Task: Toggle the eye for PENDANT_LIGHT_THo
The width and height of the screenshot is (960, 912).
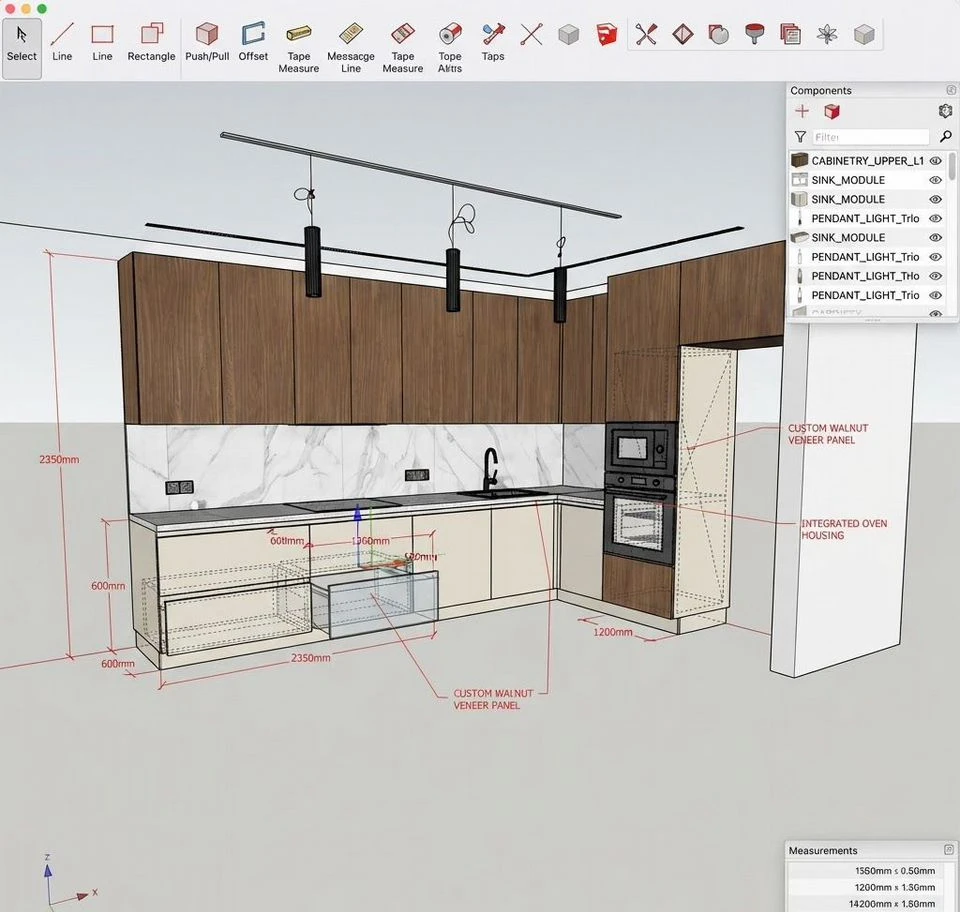Action: point(935,276)
